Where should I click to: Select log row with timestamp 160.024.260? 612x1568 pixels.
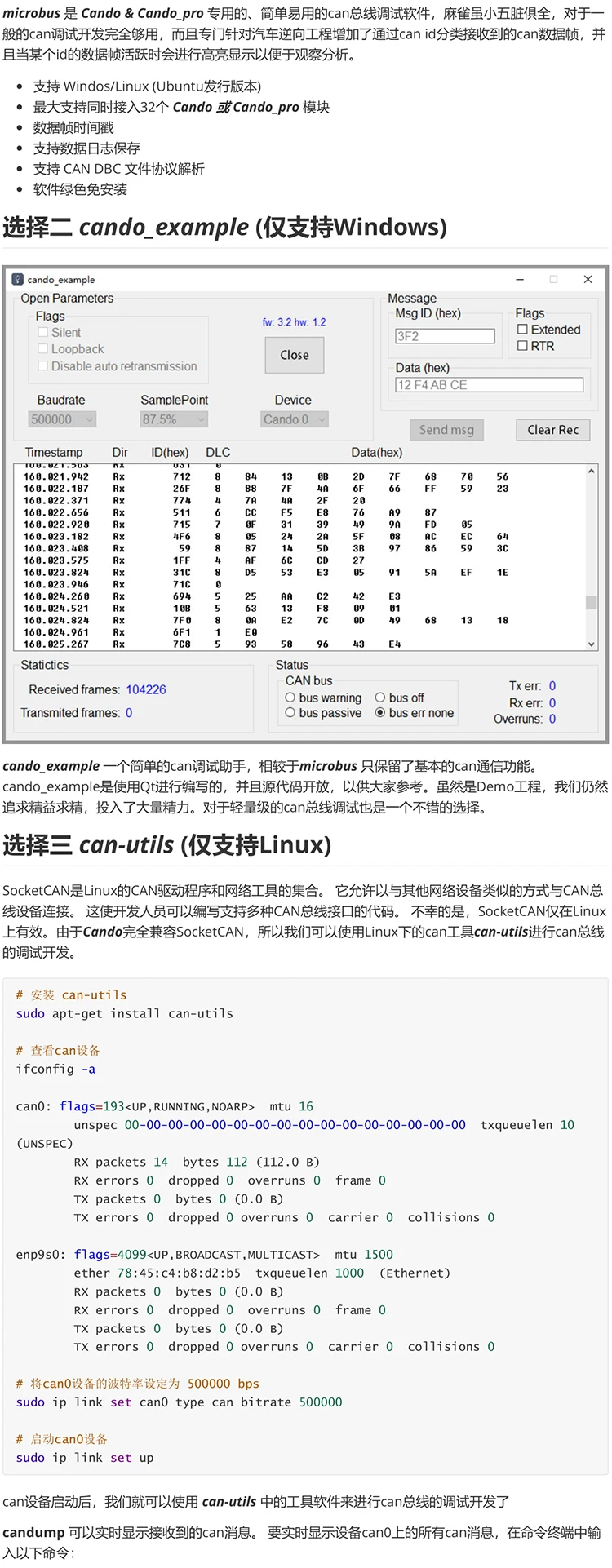pyautogui.click(x=299, y=596)
